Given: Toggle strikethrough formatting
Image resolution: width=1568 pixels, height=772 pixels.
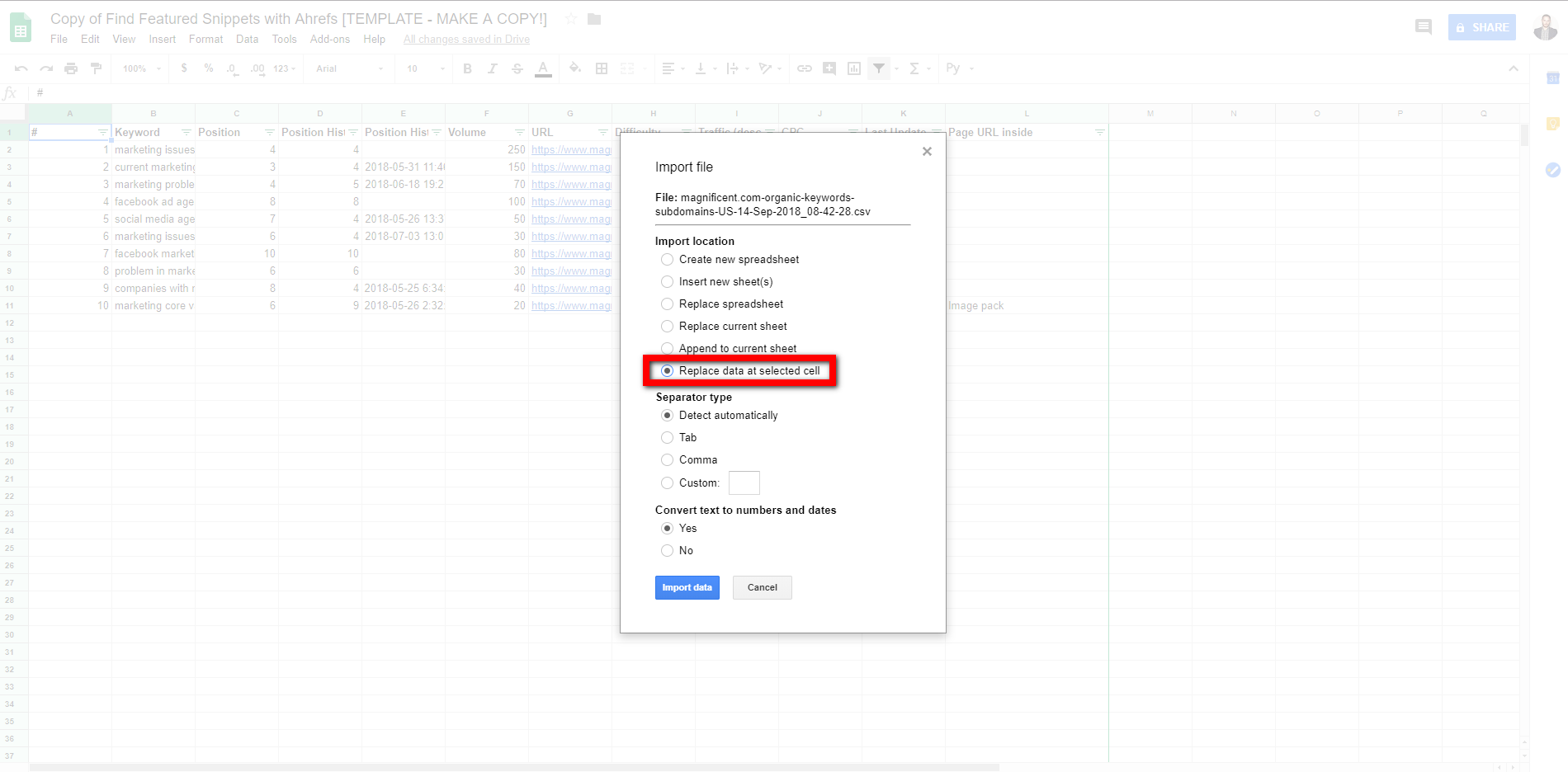Looking at the screenshot, I should click(x=517, y=68).
